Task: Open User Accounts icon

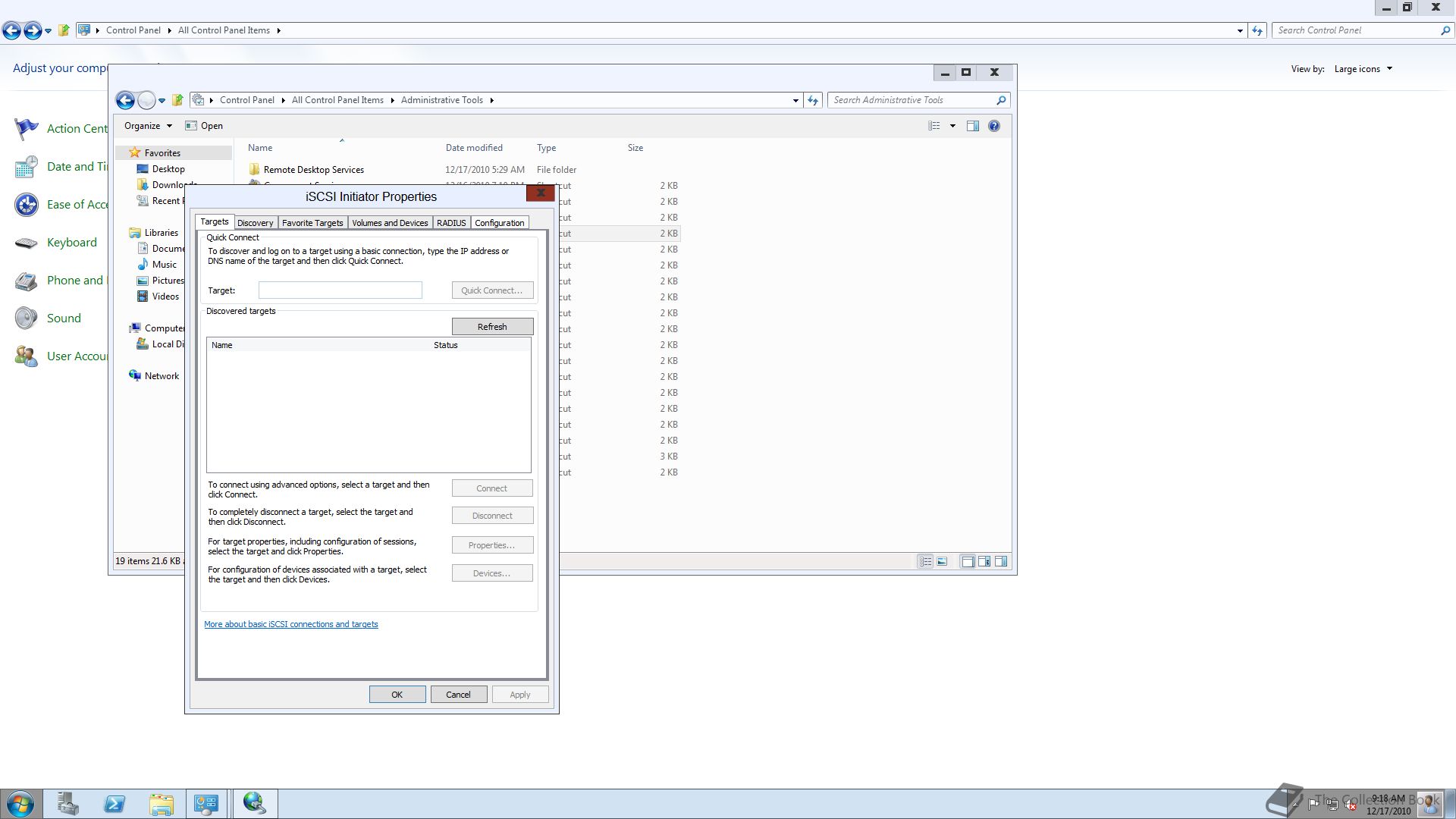Action: 27,356
